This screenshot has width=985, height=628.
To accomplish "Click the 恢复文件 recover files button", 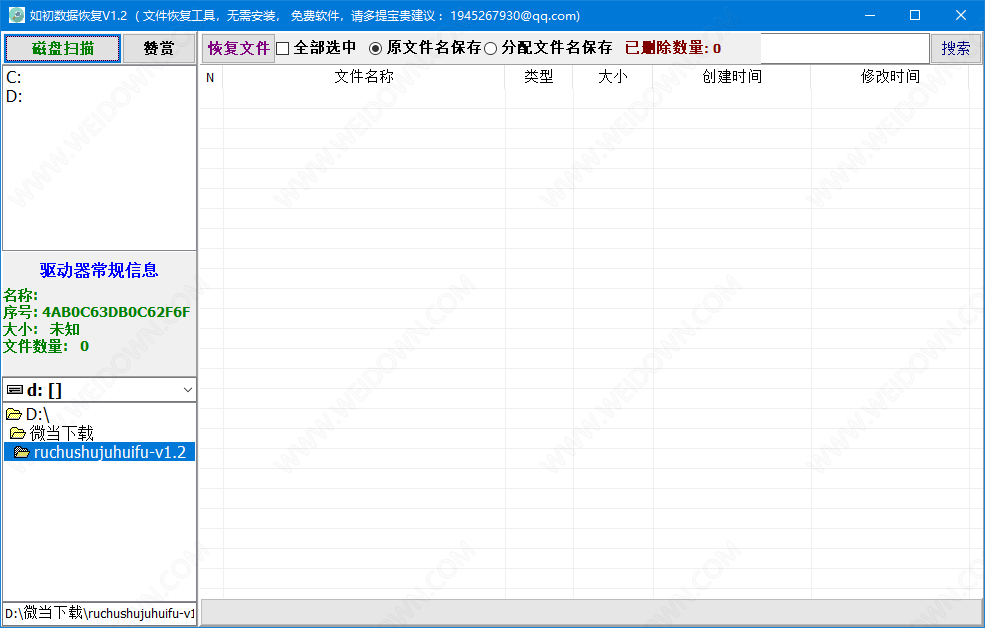I will click(239, 48).
